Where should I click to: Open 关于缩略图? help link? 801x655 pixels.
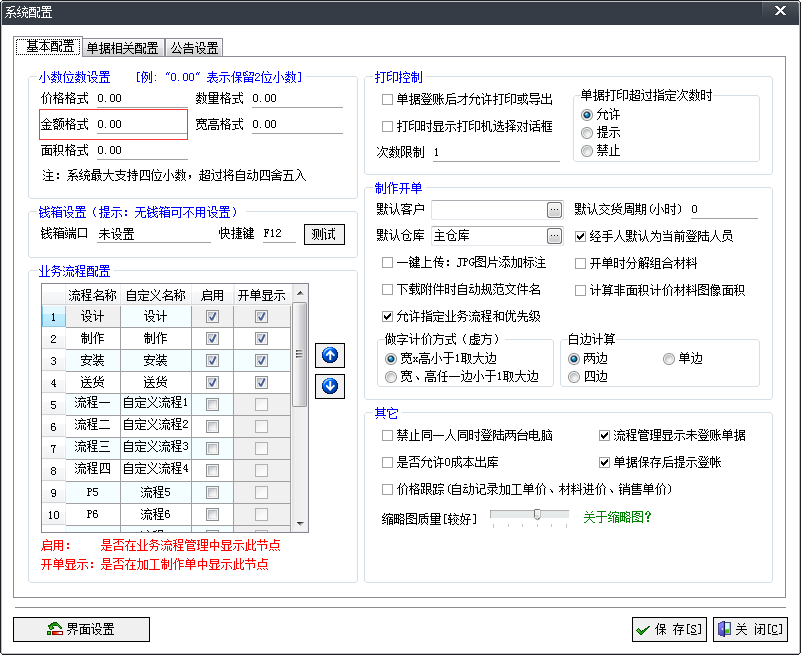coord(617,517)
